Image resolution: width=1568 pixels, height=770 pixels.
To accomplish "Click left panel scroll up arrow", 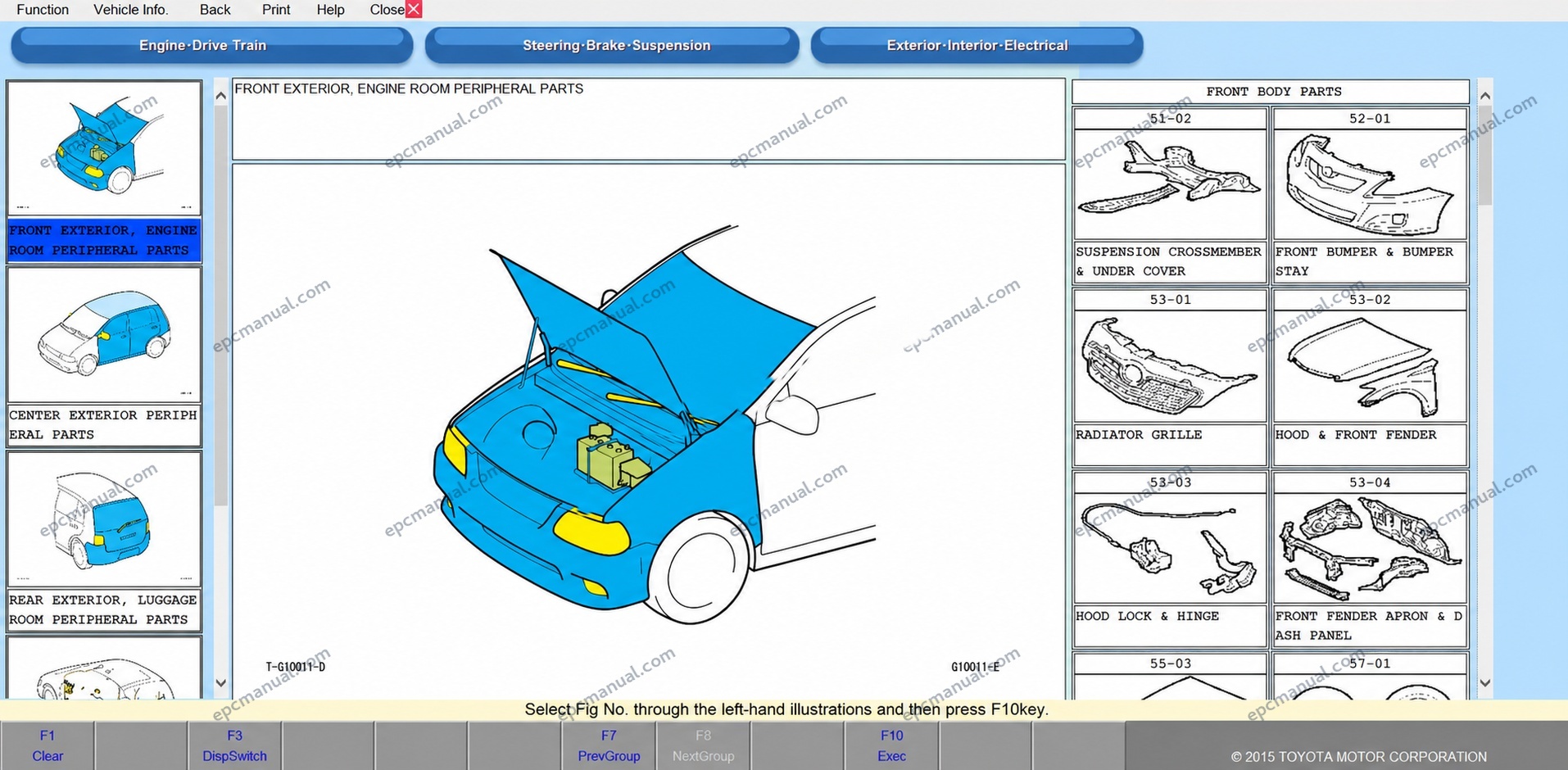I will point(220,96).
